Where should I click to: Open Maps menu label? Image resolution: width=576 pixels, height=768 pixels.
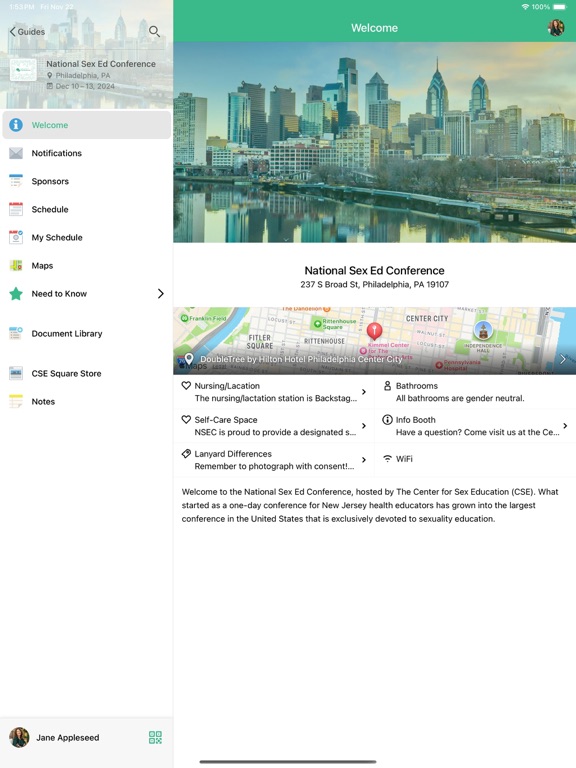pyautogui.click(x=42, y=265)
